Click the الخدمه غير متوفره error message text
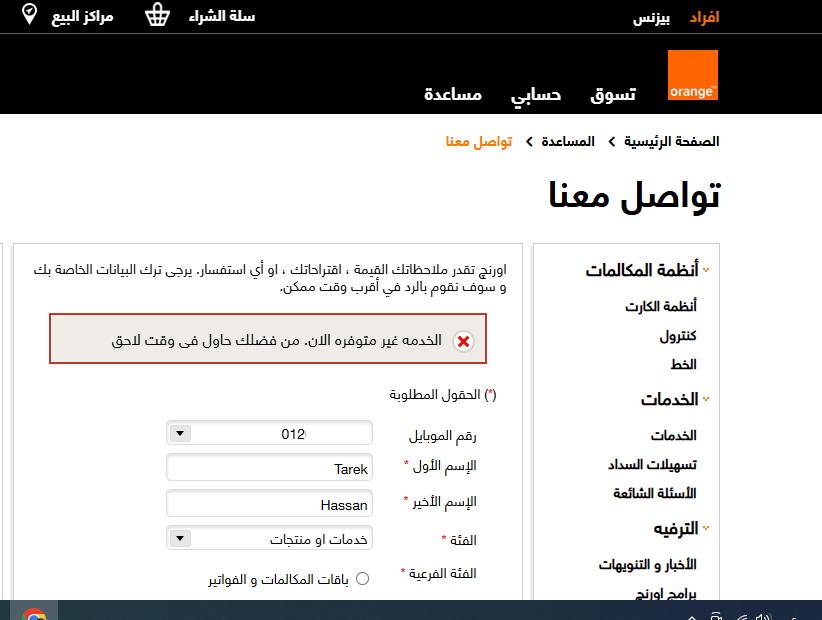The width and height of the screenshot is (822, 620). click(x=276, y=341)
